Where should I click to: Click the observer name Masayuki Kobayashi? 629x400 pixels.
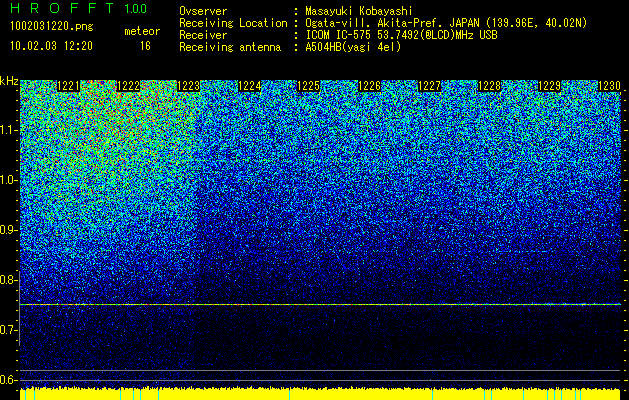(359, 12)
